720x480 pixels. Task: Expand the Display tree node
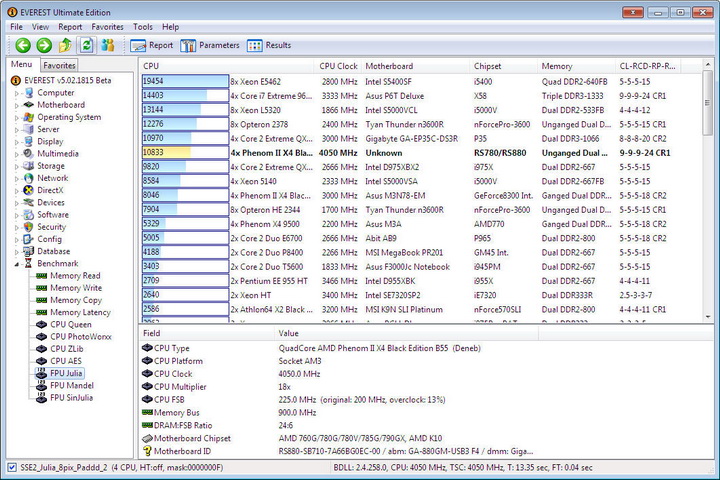(x=17, y=142)
